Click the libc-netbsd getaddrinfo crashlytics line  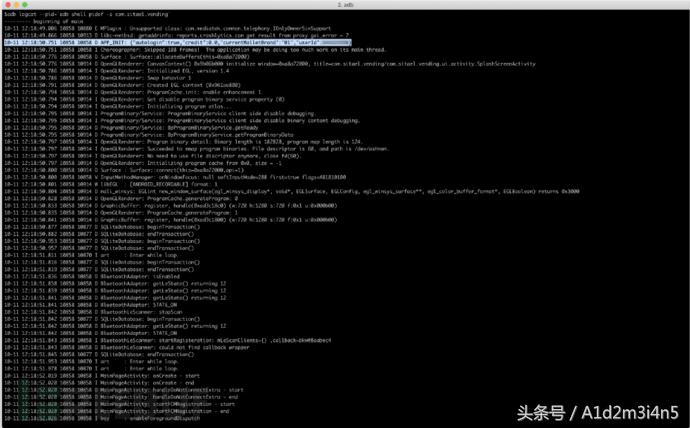point(176,35)
